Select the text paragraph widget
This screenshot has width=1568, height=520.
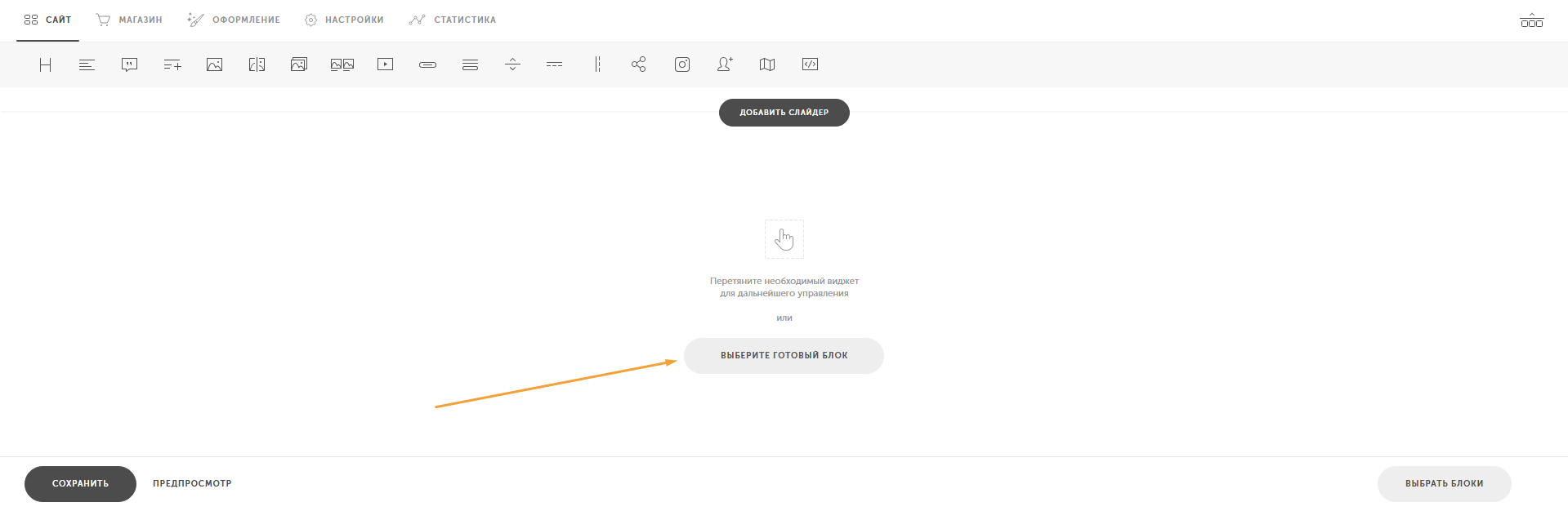[x=87, y=64]
